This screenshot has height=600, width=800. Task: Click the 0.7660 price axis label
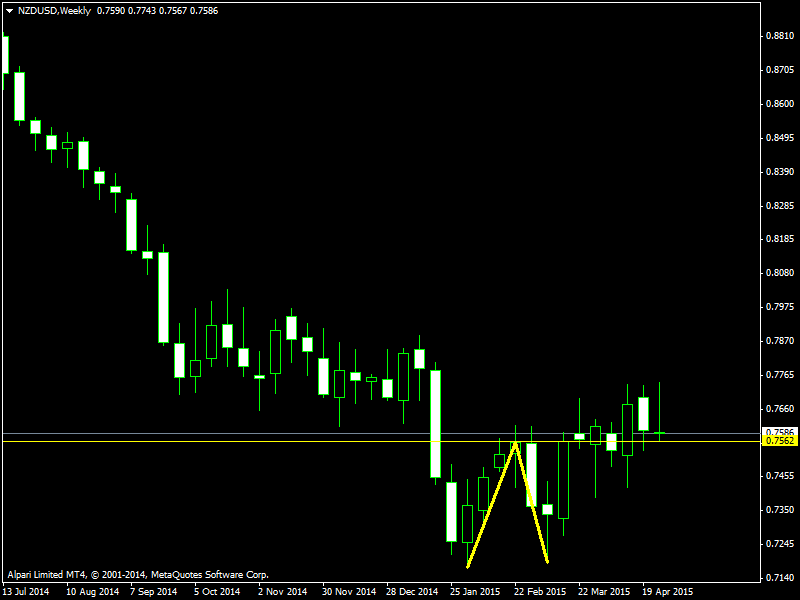click(780, 409)
